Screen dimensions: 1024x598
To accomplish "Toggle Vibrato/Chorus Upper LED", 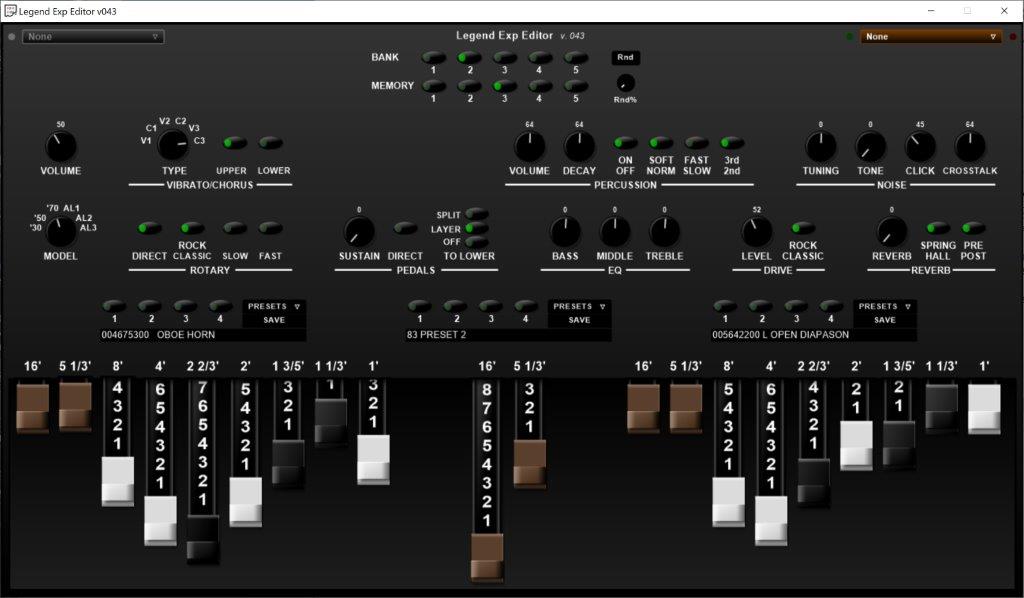I will pos(234,142).
